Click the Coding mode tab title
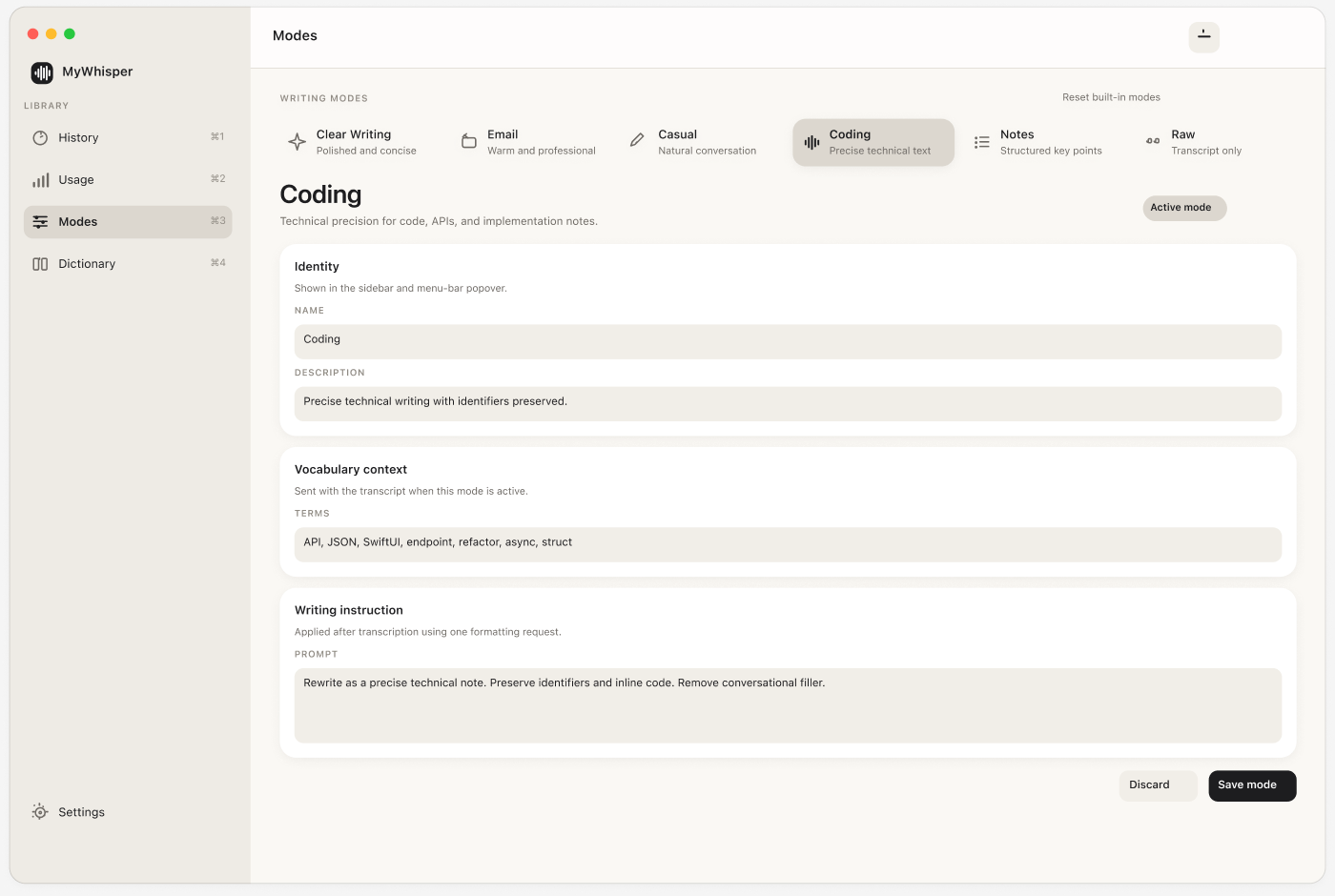 pos(850,134)
